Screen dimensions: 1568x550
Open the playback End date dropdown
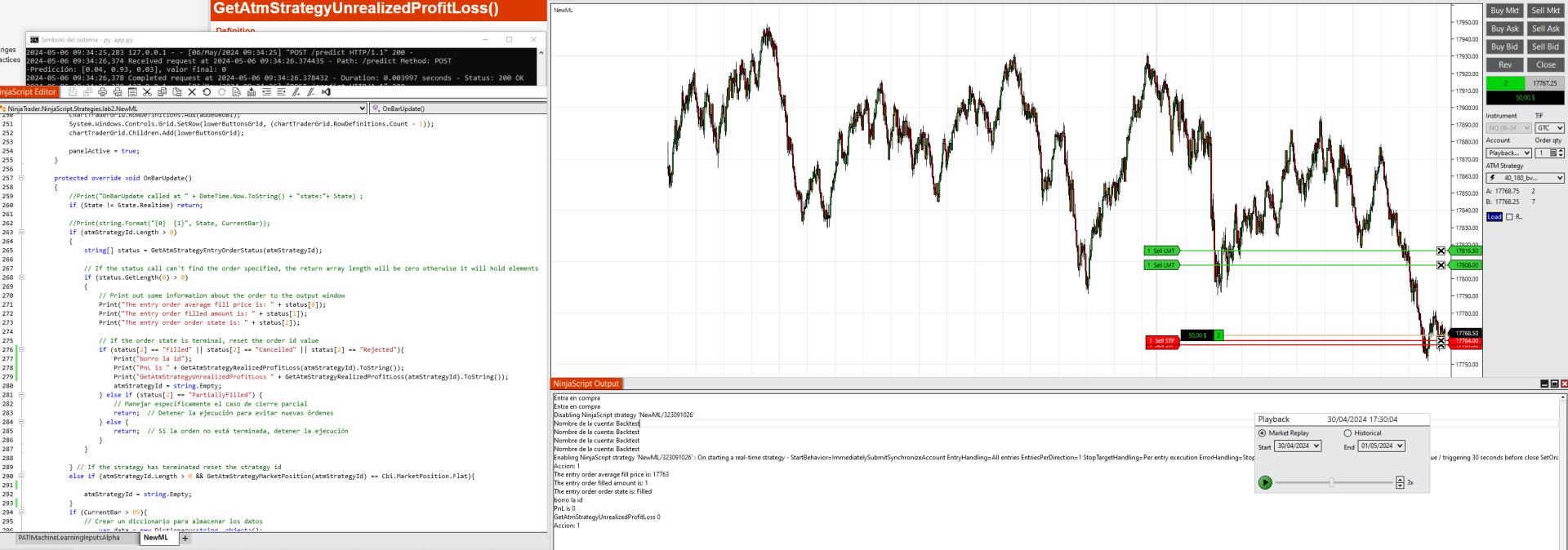[x=1382, y=446]
